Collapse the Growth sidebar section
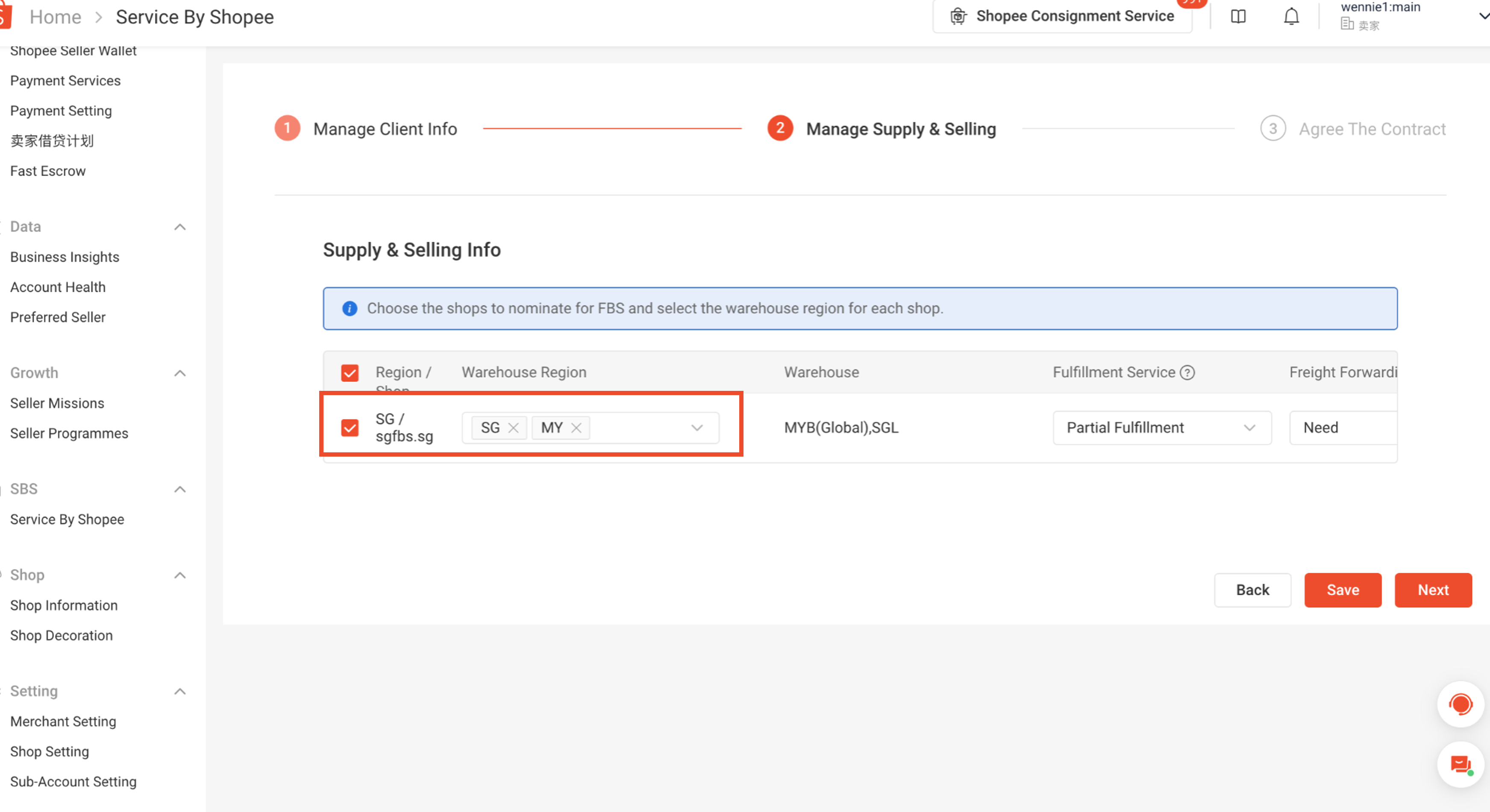 (x=180, y=373)
